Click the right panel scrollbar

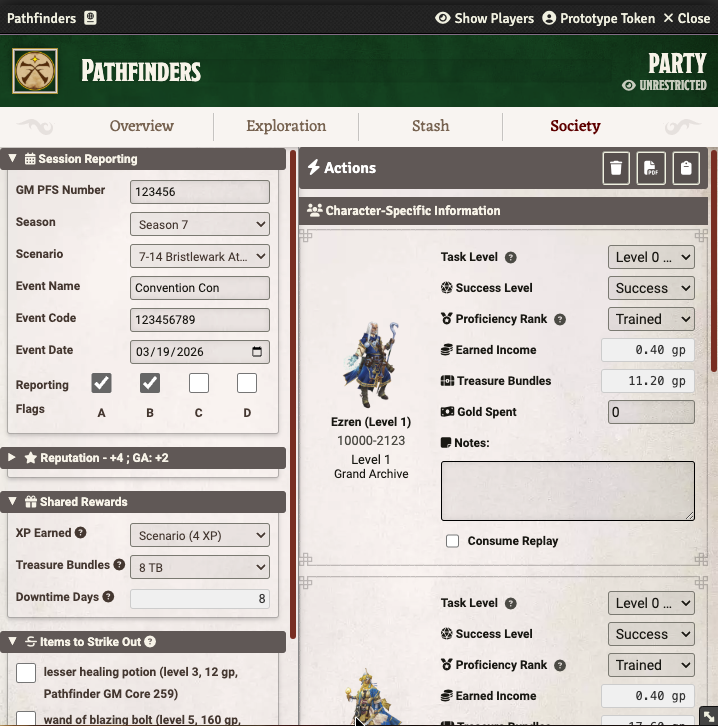pos(713,261)
